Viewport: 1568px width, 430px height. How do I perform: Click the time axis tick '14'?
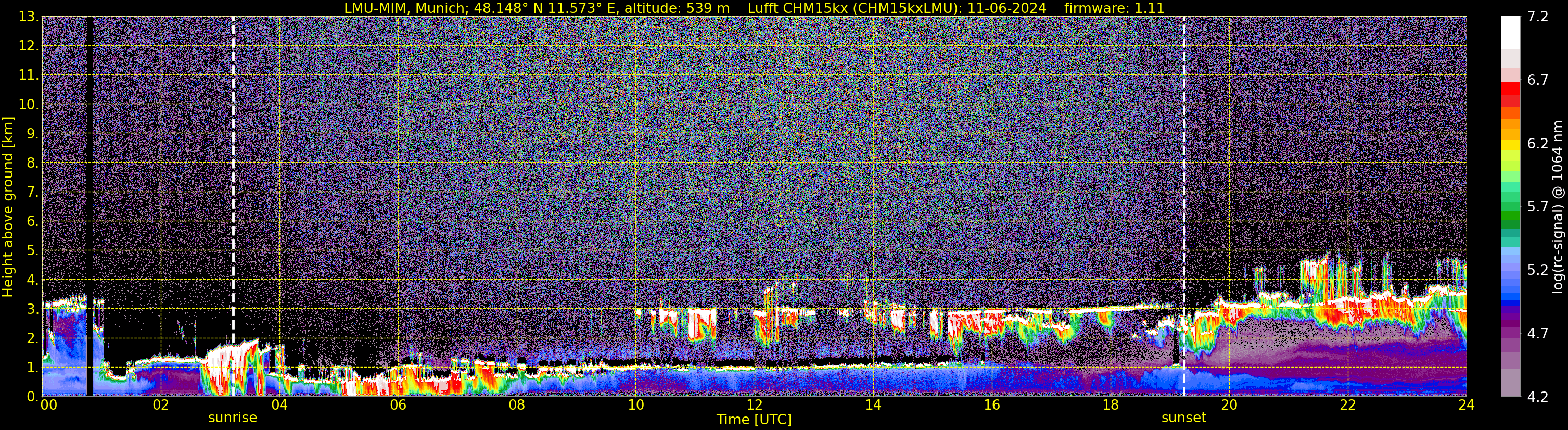pyautogui.click(x=873, y=404)
